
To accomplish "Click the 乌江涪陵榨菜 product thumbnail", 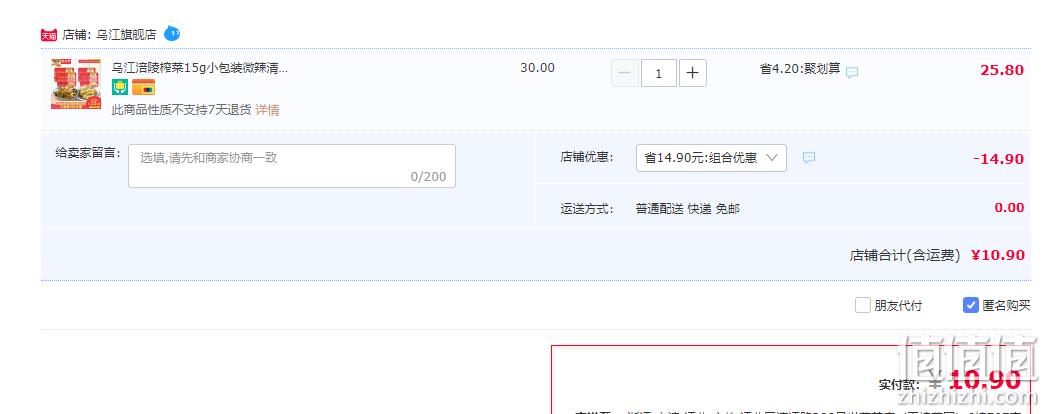I will tap(76, 84).
